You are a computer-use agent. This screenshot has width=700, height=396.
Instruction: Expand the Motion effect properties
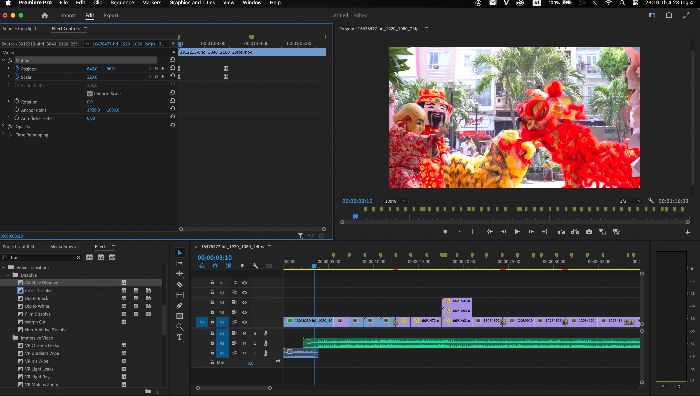tap(4, 60)
